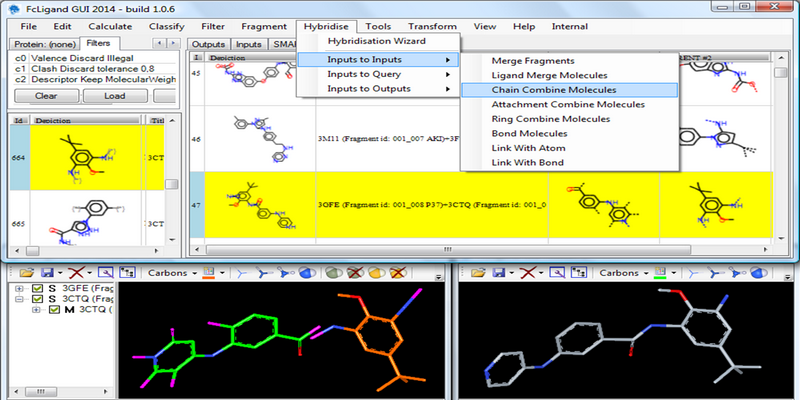Switch to the Outputs tab
Screen dimensions: 800x400
208,45
